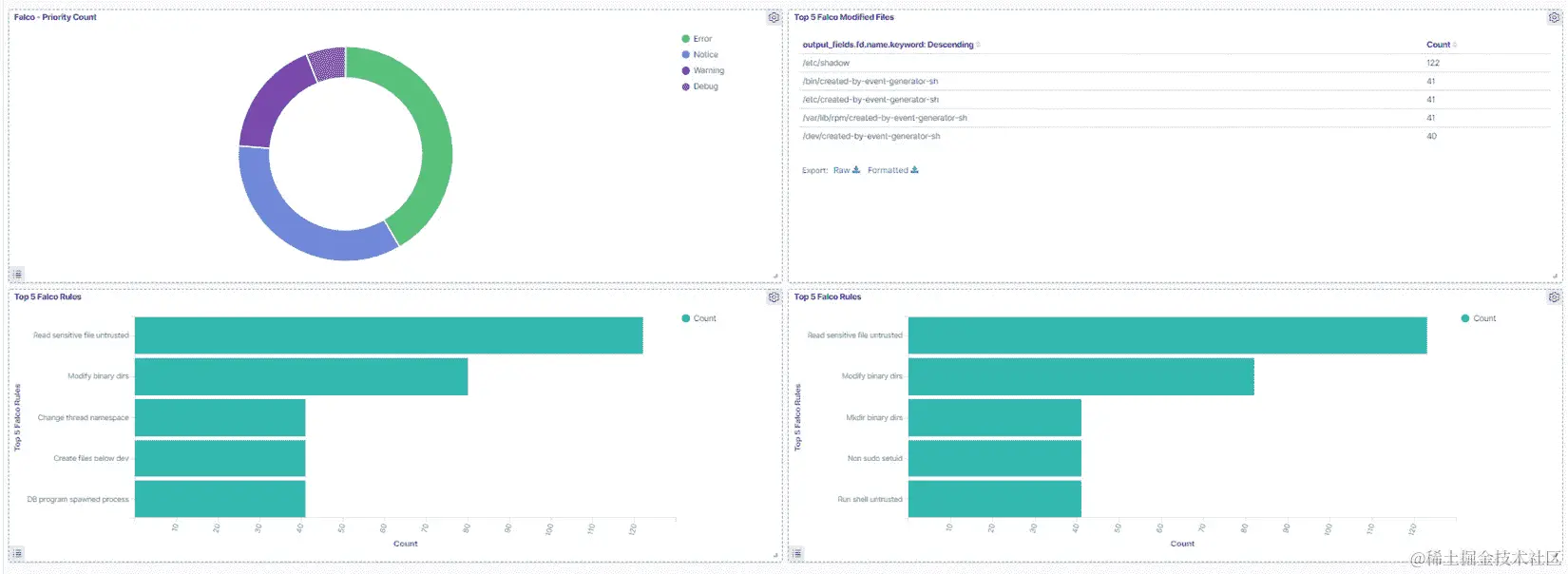1568x574 pixels.
Task: Select /dev/created-by-event-generator-sh row
Action: 1176,136
